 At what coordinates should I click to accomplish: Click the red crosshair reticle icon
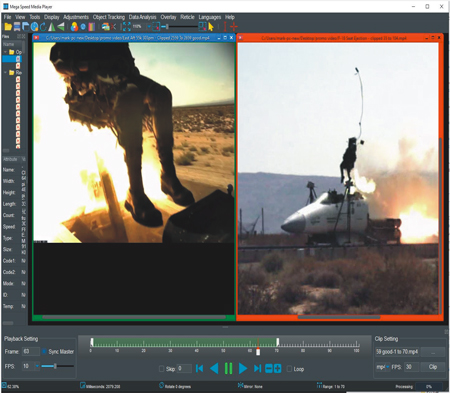tap(234, 27)
